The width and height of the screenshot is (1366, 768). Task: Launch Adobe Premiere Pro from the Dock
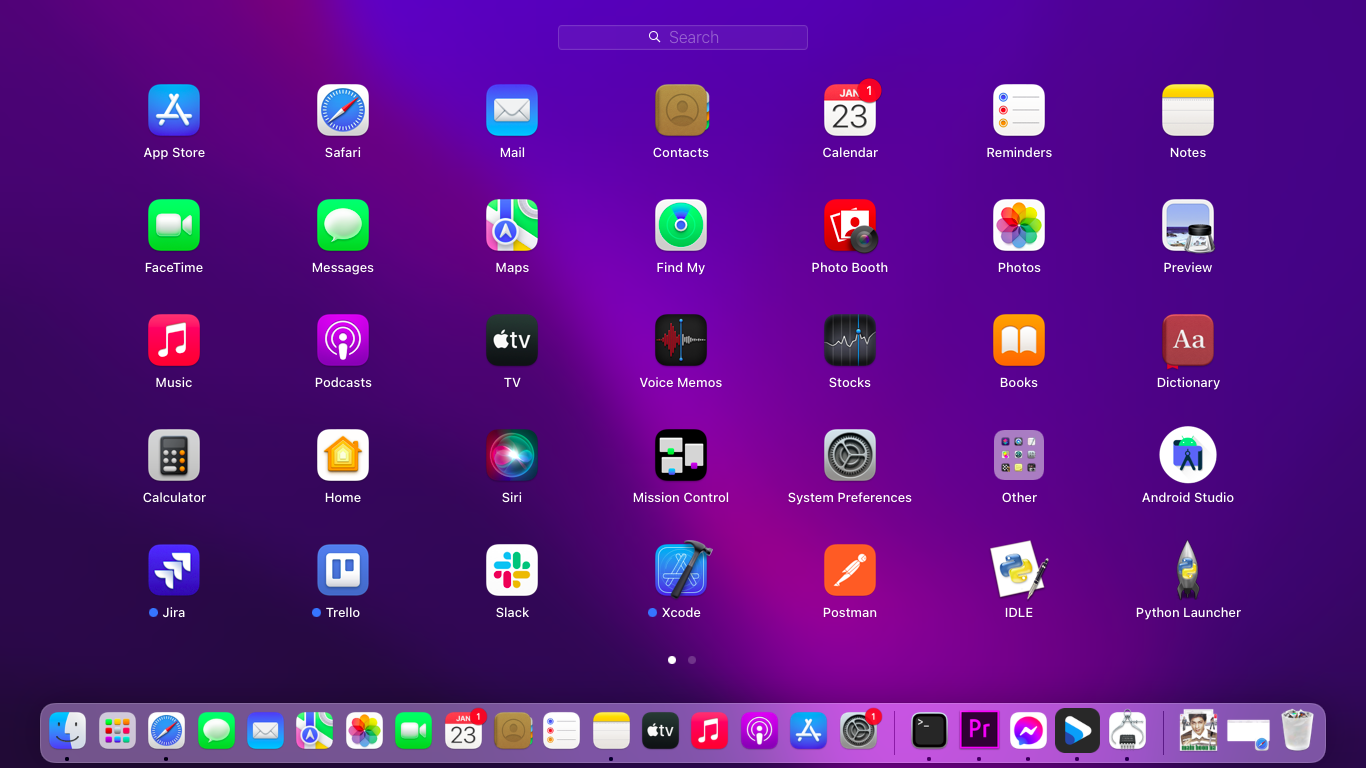(979, 731)
